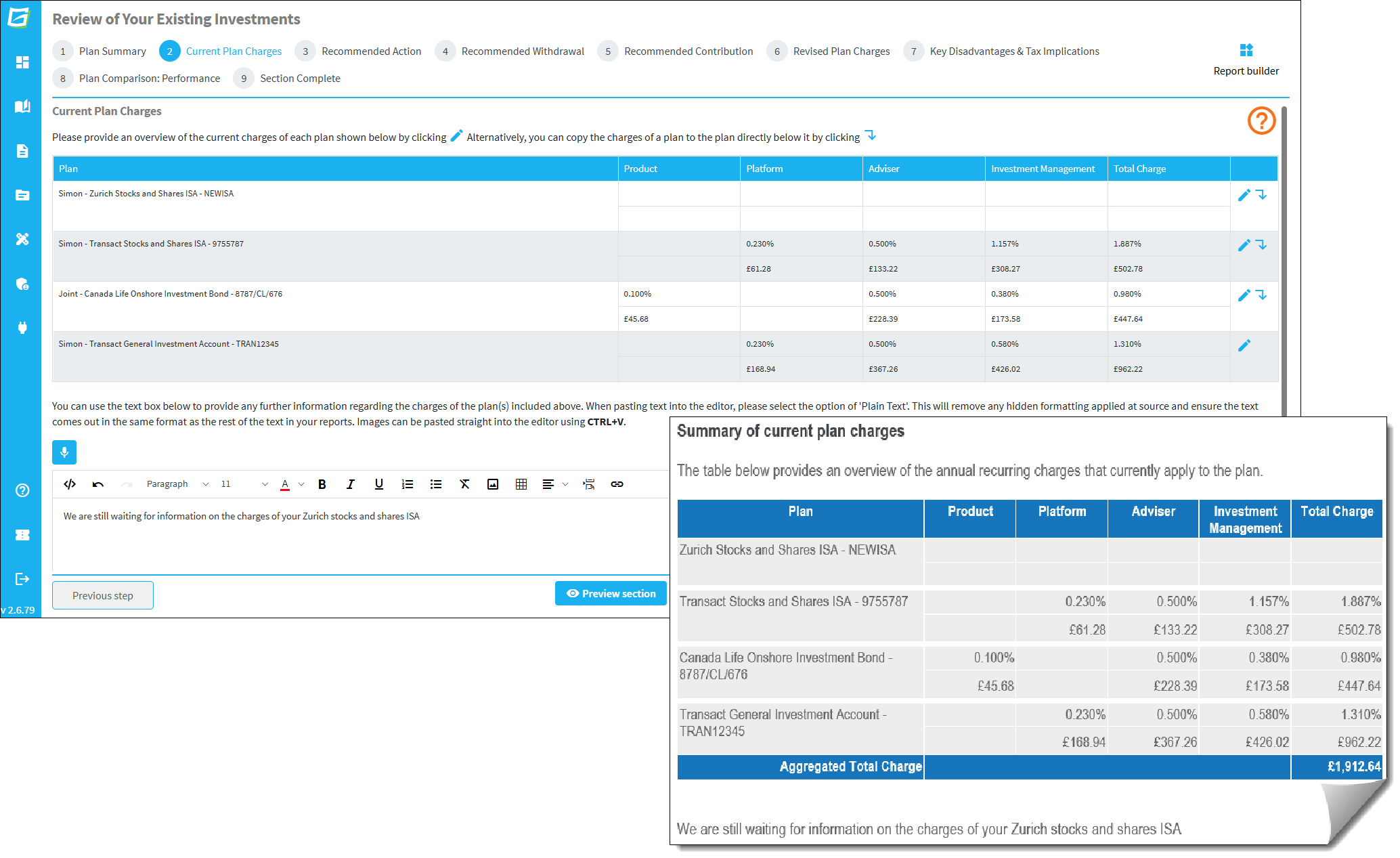Image resolution: width=1400 pixels, height=858 pixels.
Task: Open the Paragraph style dropdown
Action: coord(177,484)
